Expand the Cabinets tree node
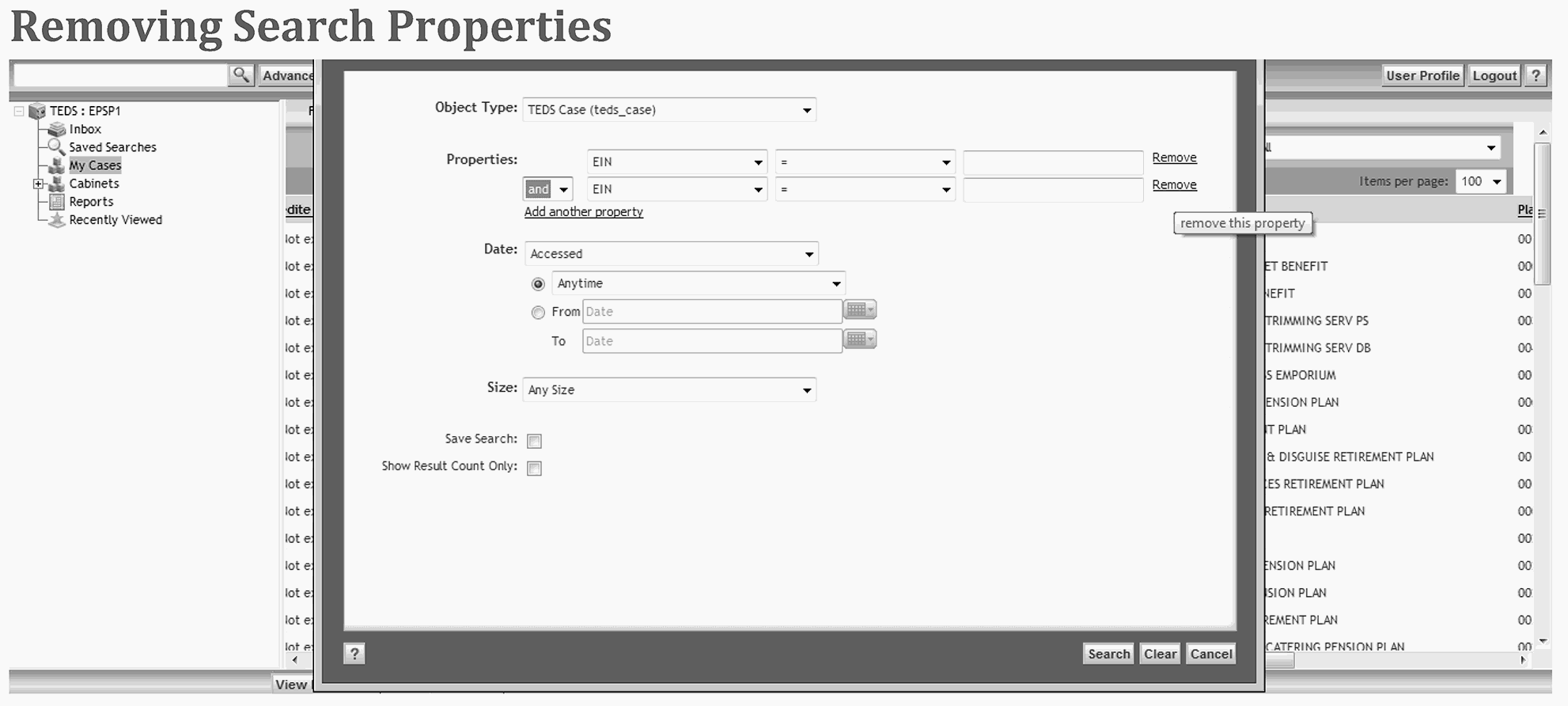 (37, 184)
